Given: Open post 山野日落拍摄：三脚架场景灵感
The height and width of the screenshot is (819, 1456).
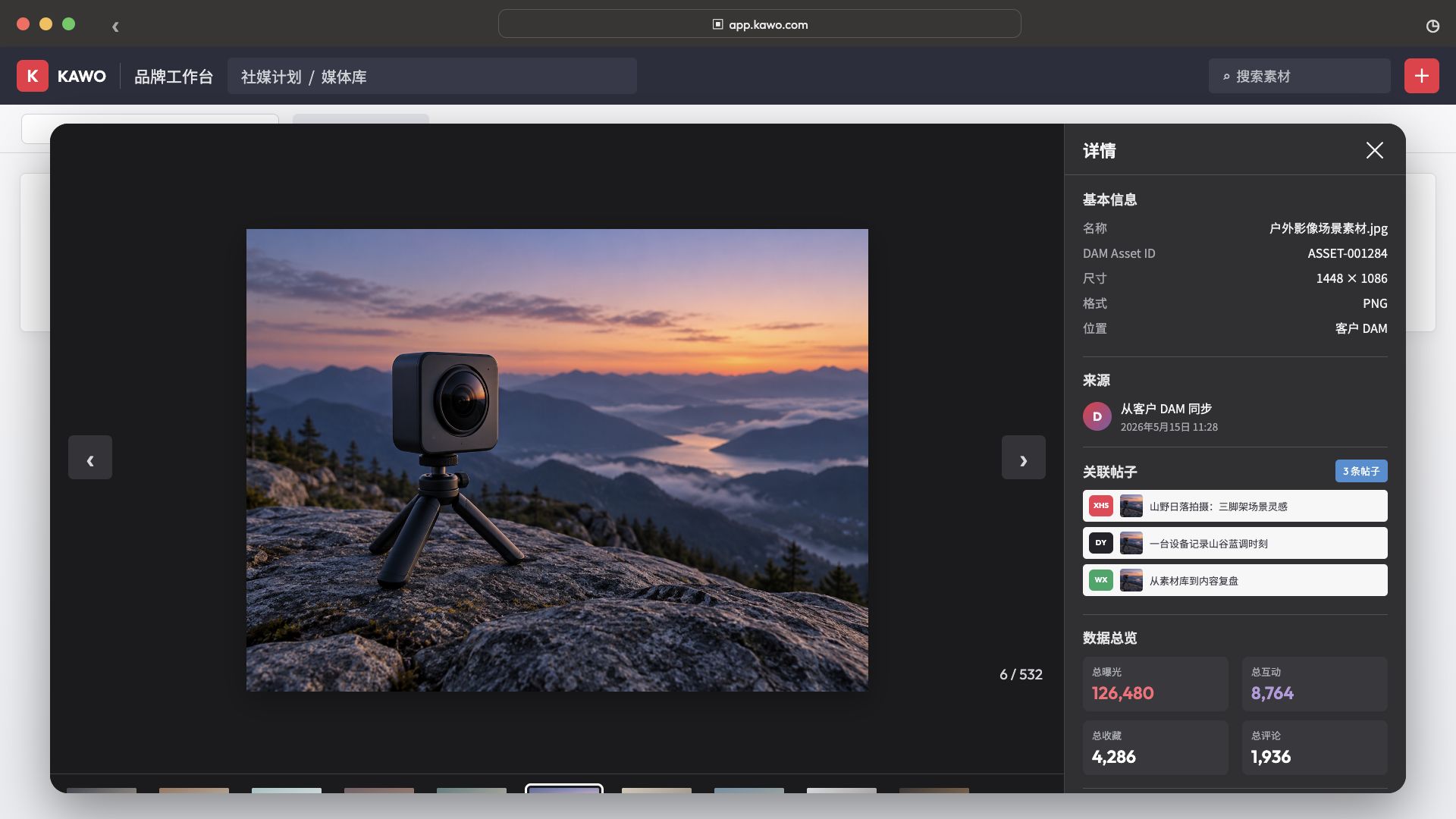Looking at the screenshot, I should click(1235, 506).
